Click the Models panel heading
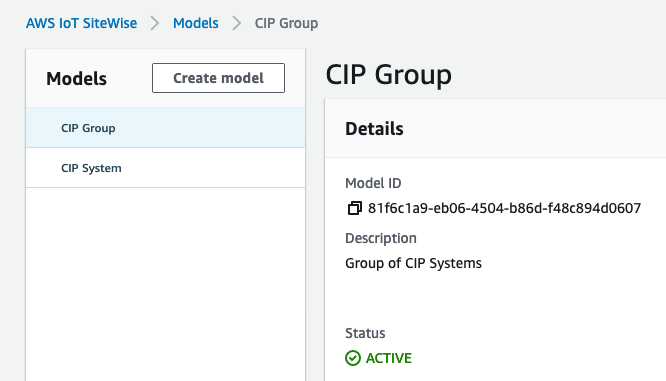Viewport: 666px width, 381px height. coord(76,79)
